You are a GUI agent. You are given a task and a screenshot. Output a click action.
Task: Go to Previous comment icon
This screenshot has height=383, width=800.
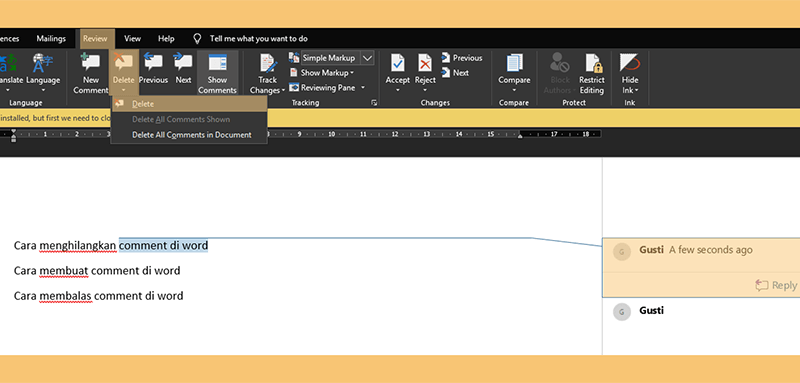click(153, 63)
